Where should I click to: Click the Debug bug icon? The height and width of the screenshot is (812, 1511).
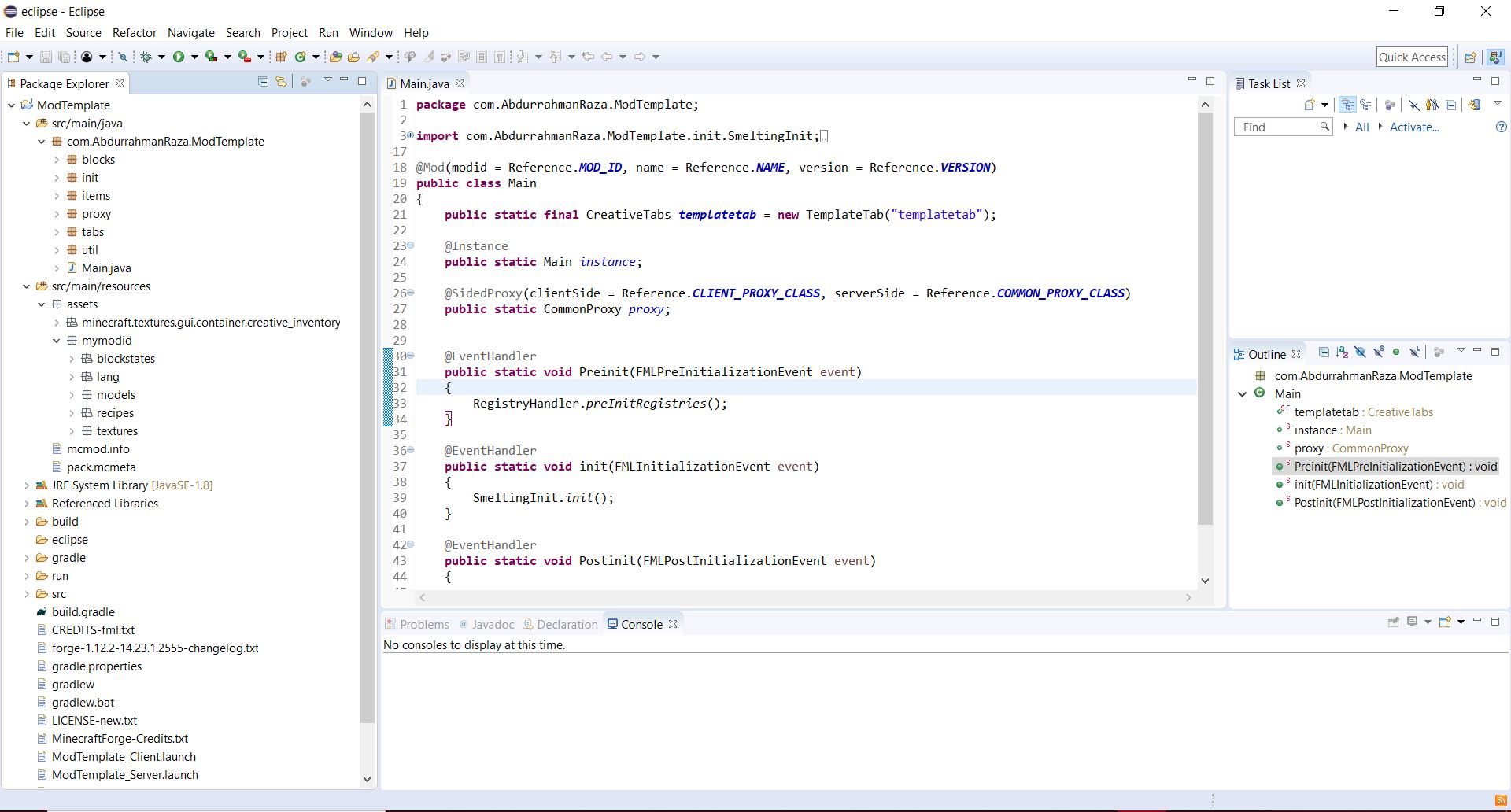(146, 57)
